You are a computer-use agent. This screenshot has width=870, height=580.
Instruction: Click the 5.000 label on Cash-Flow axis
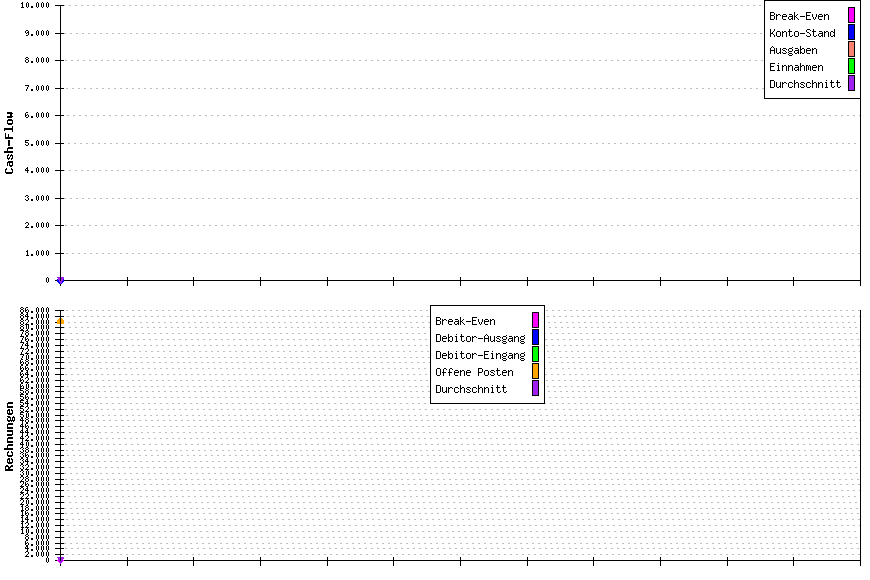[x=38, y=143]
